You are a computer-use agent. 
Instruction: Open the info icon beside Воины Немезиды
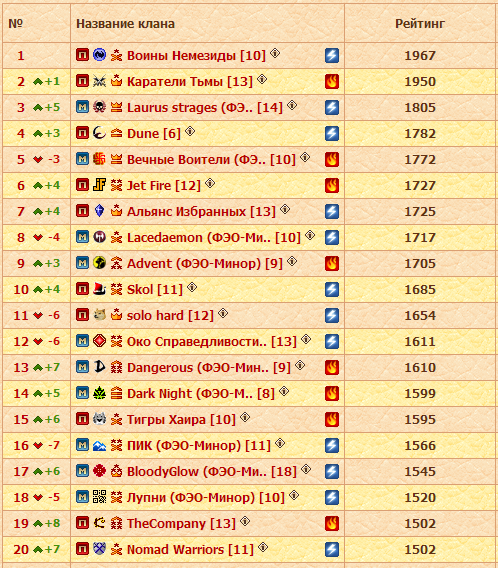coord(275,53)
